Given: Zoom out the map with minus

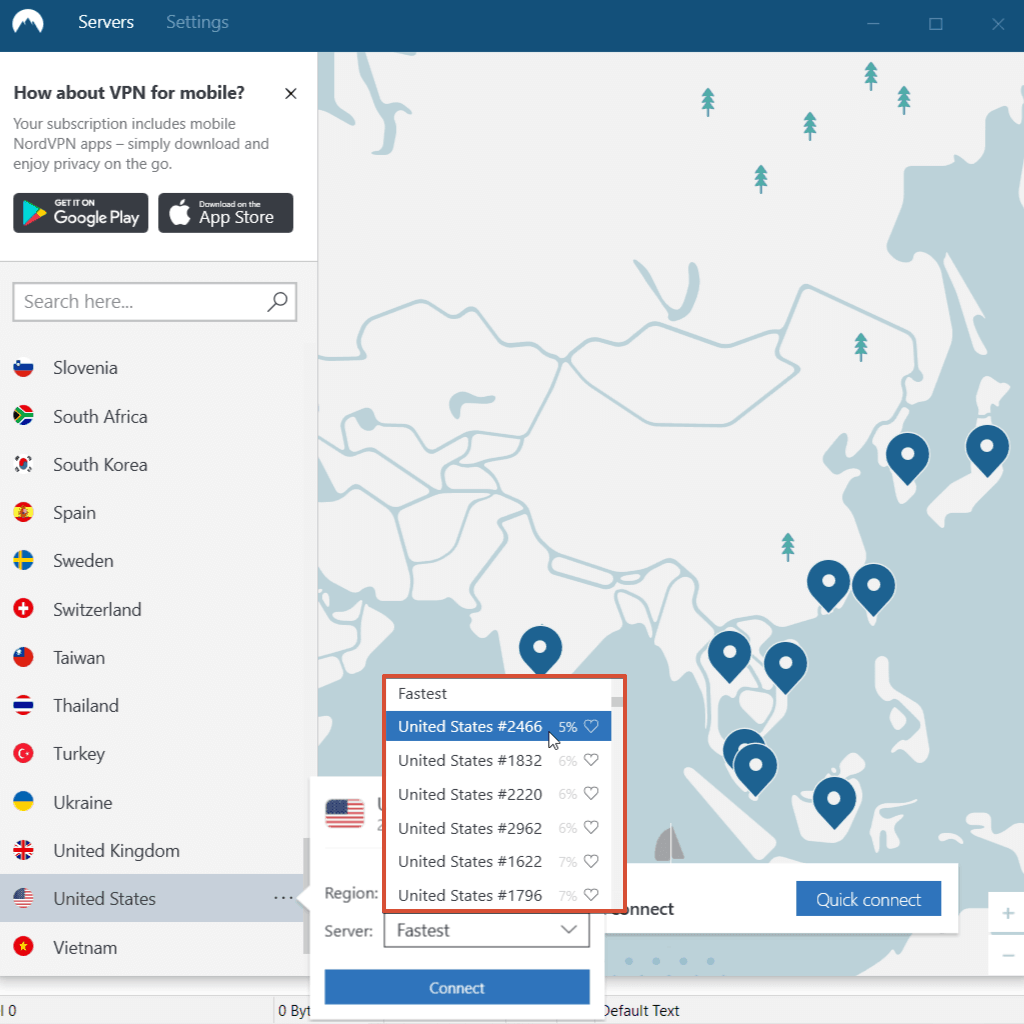Looking at the screenshot, I should (x=1008, y=955).
